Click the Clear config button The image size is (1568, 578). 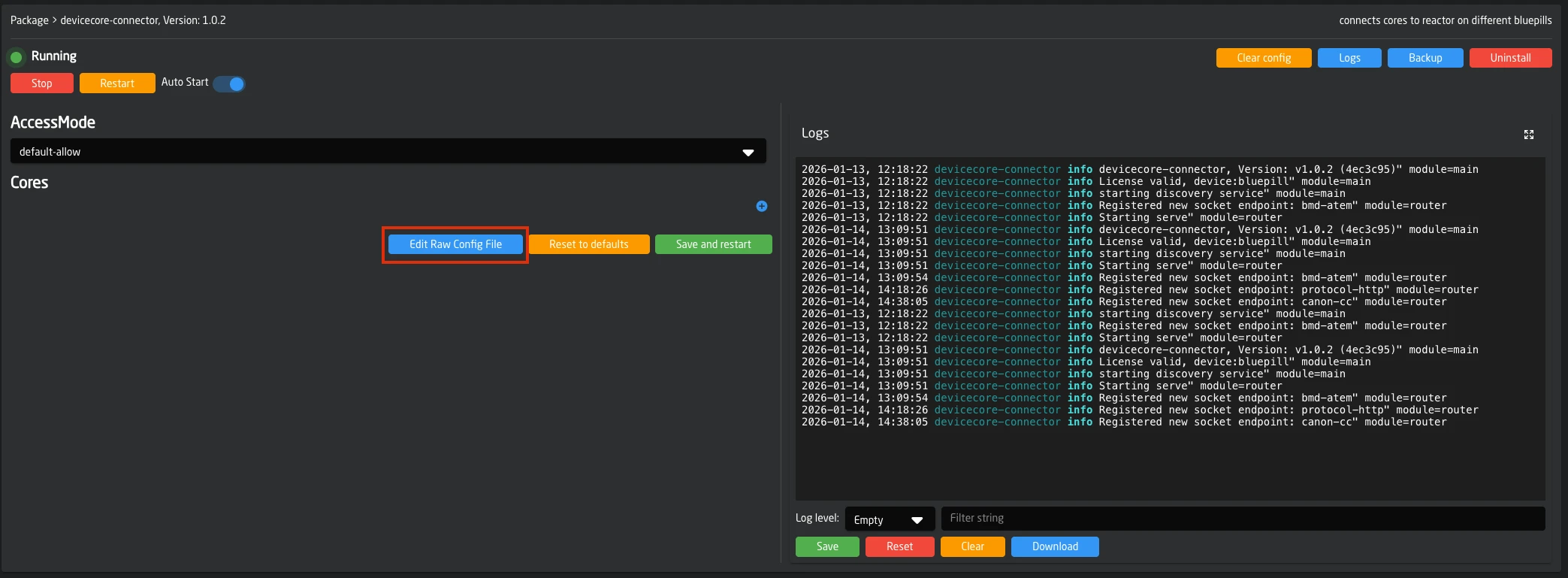tap(1264, 58)
